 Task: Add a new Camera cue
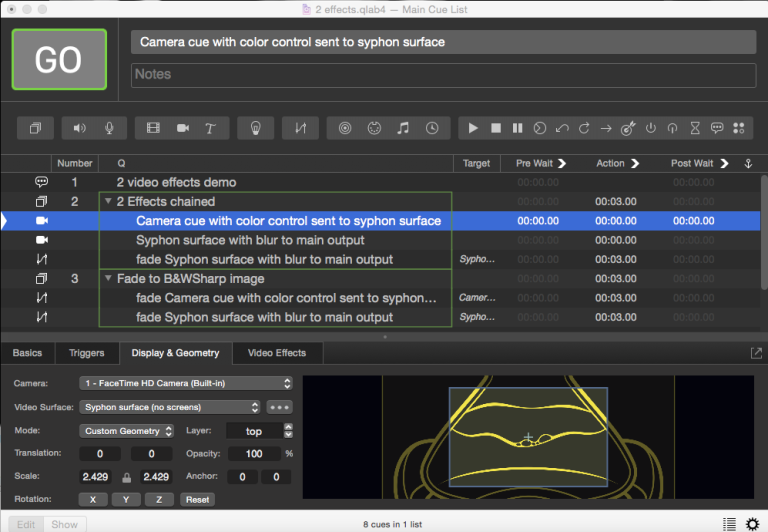point(183,128)
